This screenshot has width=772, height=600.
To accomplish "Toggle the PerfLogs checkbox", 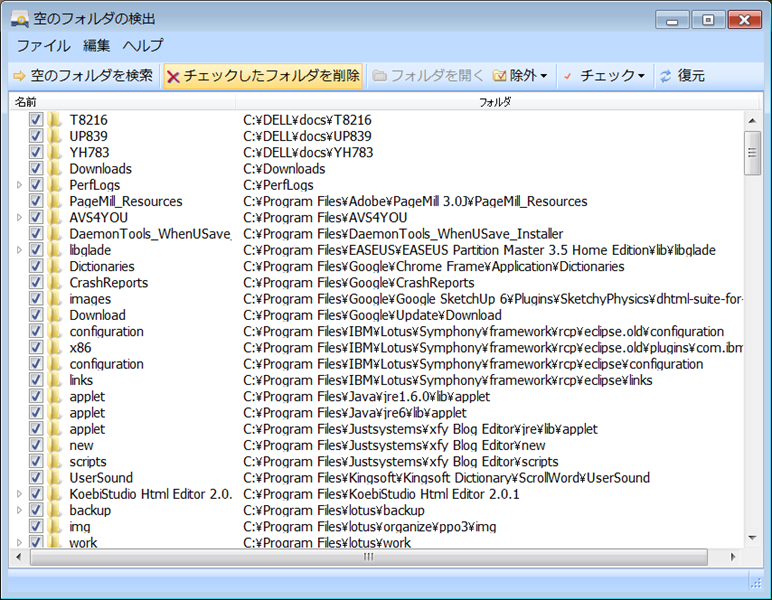I will (x=36, y=185).
